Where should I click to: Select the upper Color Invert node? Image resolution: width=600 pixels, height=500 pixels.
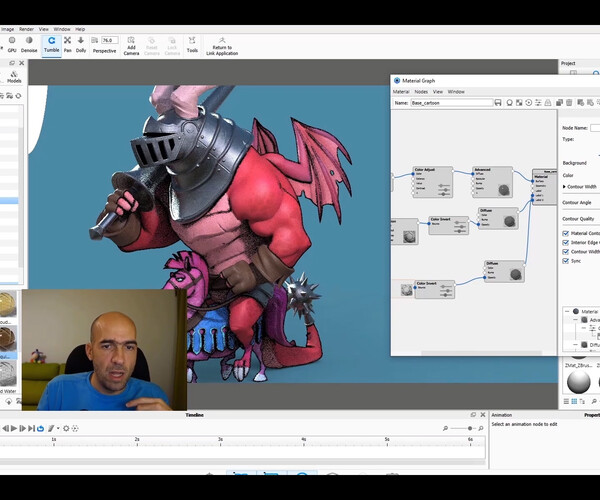point(448,225)
